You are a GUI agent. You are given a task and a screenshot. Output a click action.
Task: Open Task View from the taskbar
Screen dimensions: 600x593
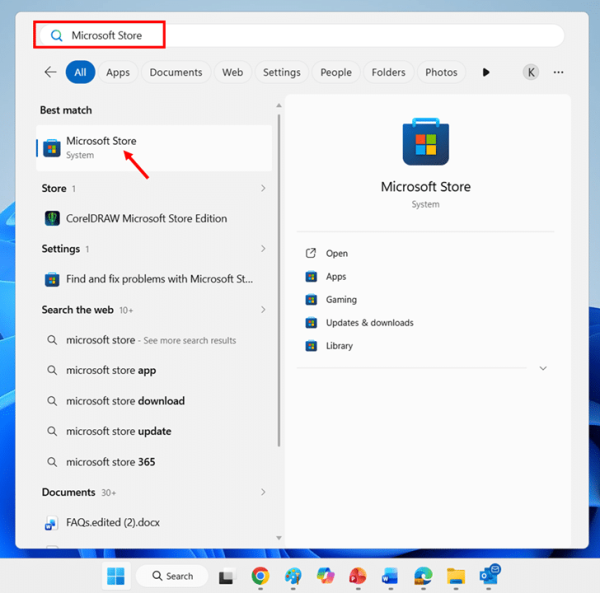tap(226, 576)
